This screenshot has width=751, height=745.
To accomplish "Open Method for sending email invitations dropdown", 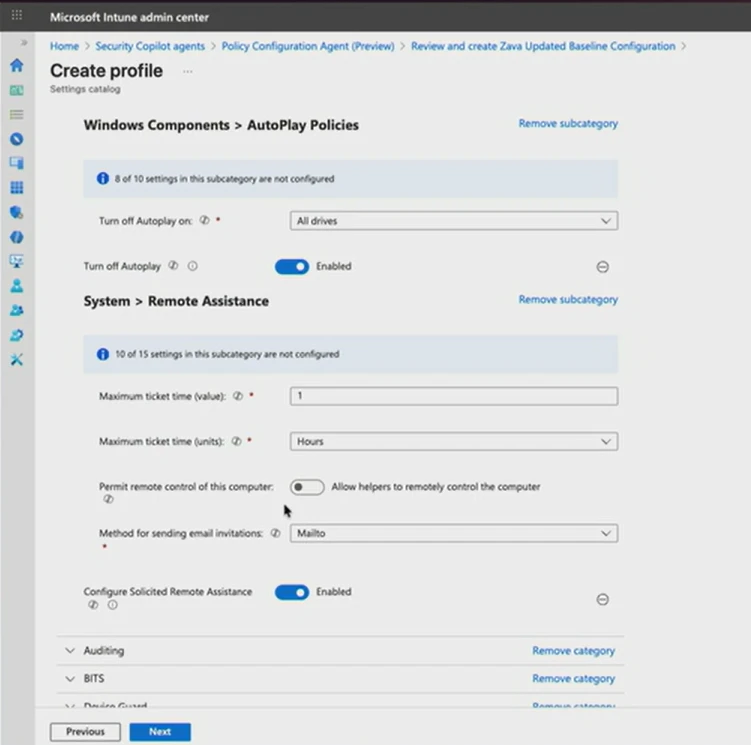I will point(454,533).
